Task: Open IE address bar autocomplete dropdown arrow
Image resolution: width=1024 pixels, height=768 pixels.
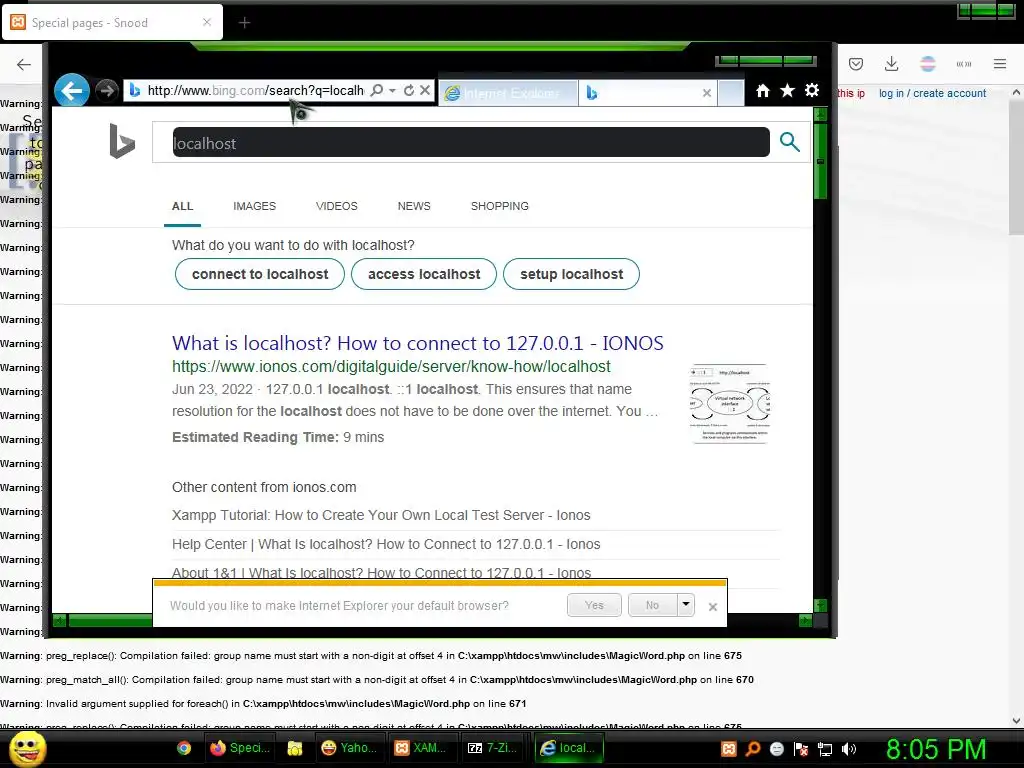Action: 392,90
